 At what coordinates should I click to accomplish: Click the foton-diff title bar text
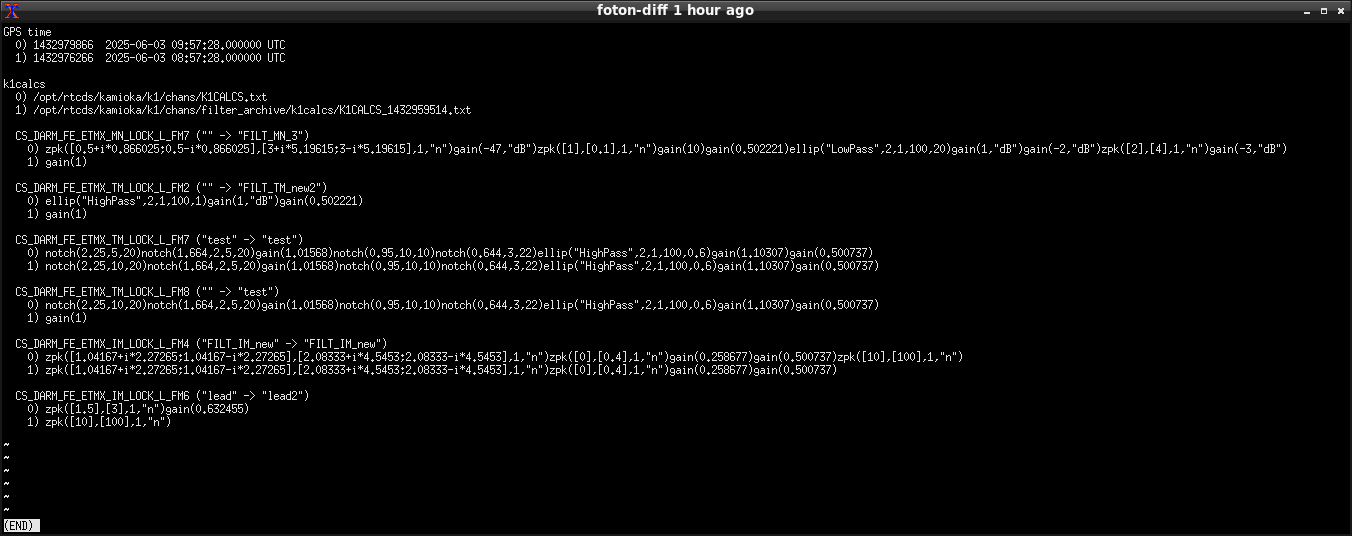(x=675, y=10)
